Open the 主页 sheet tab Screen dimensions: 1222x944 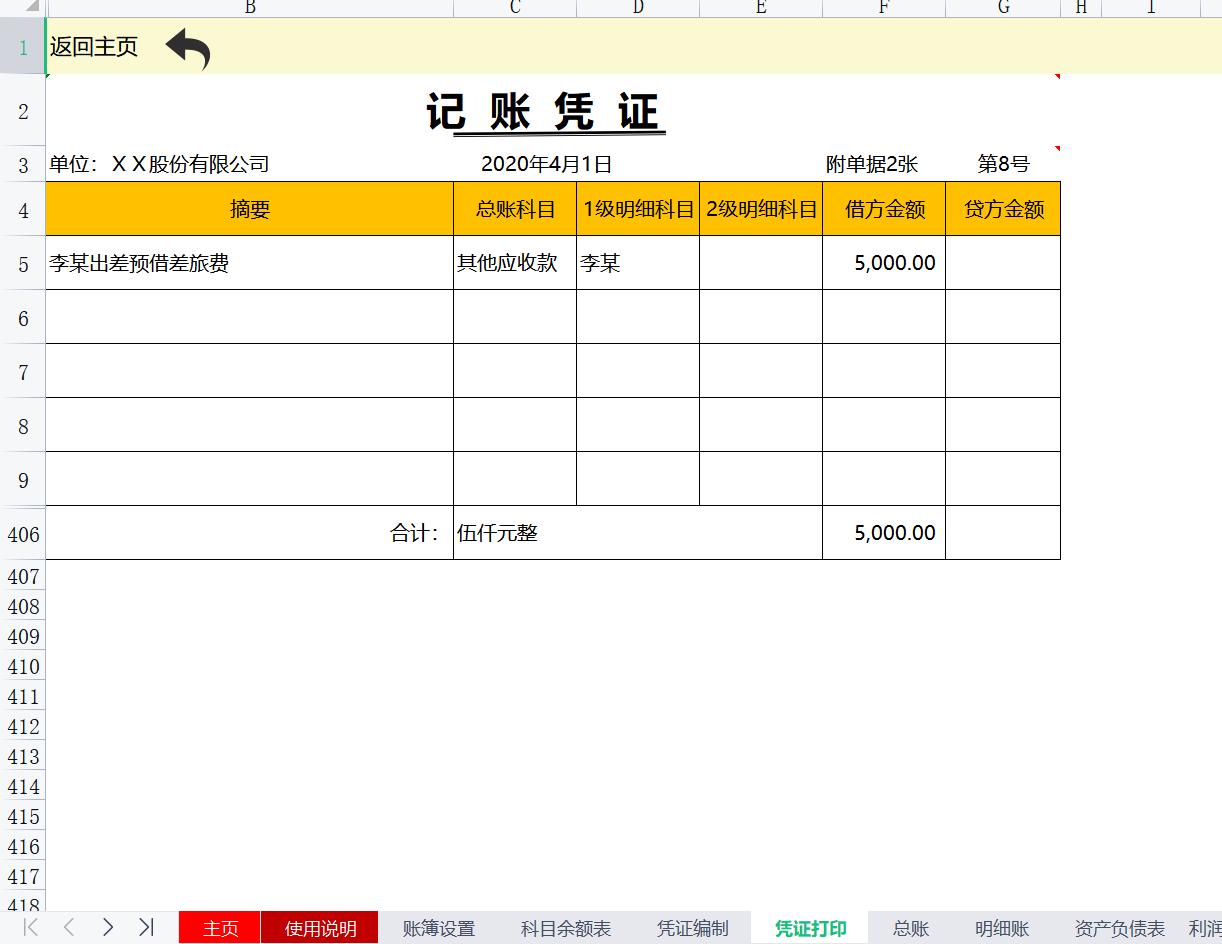click(x=218, y=928)
